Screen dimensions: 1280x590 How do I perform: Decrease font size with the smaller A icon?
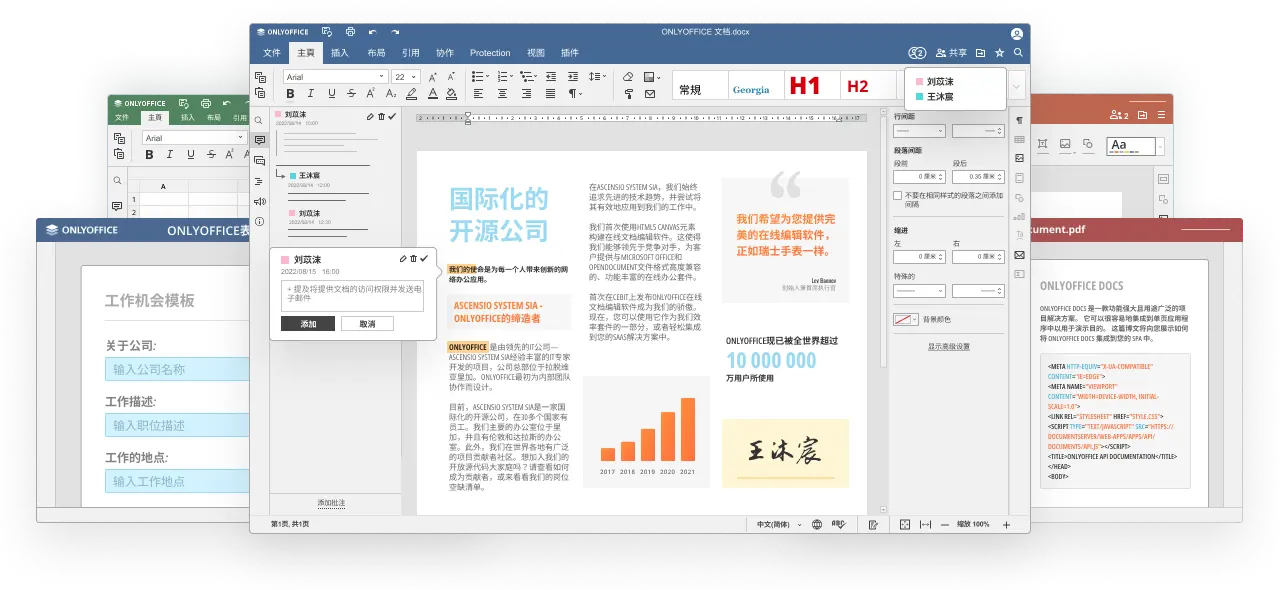point(452,77)
